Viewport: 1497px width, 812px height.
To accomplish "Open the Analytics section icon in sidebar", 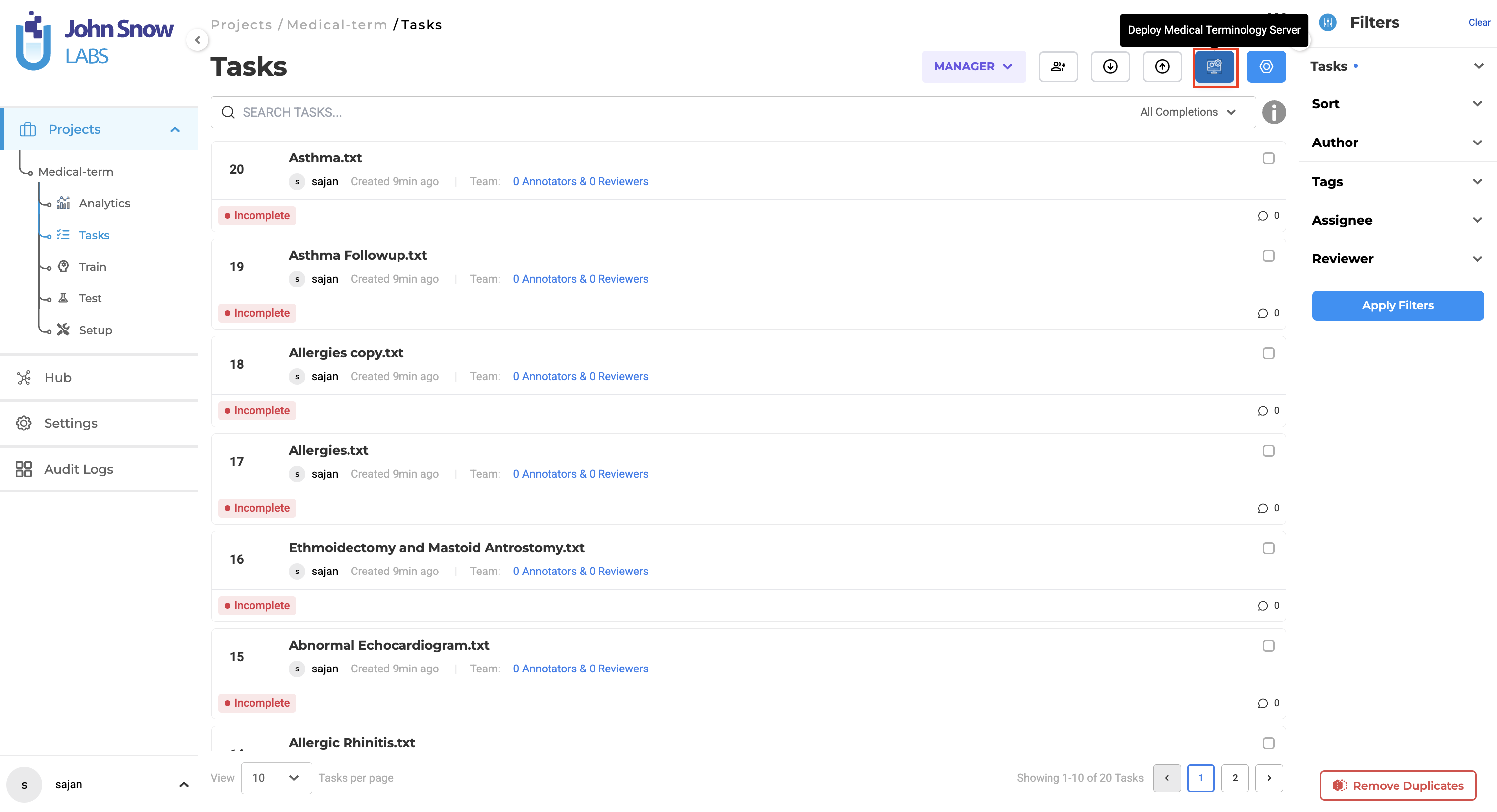I will pyautogui.click(x=64, y=203).
